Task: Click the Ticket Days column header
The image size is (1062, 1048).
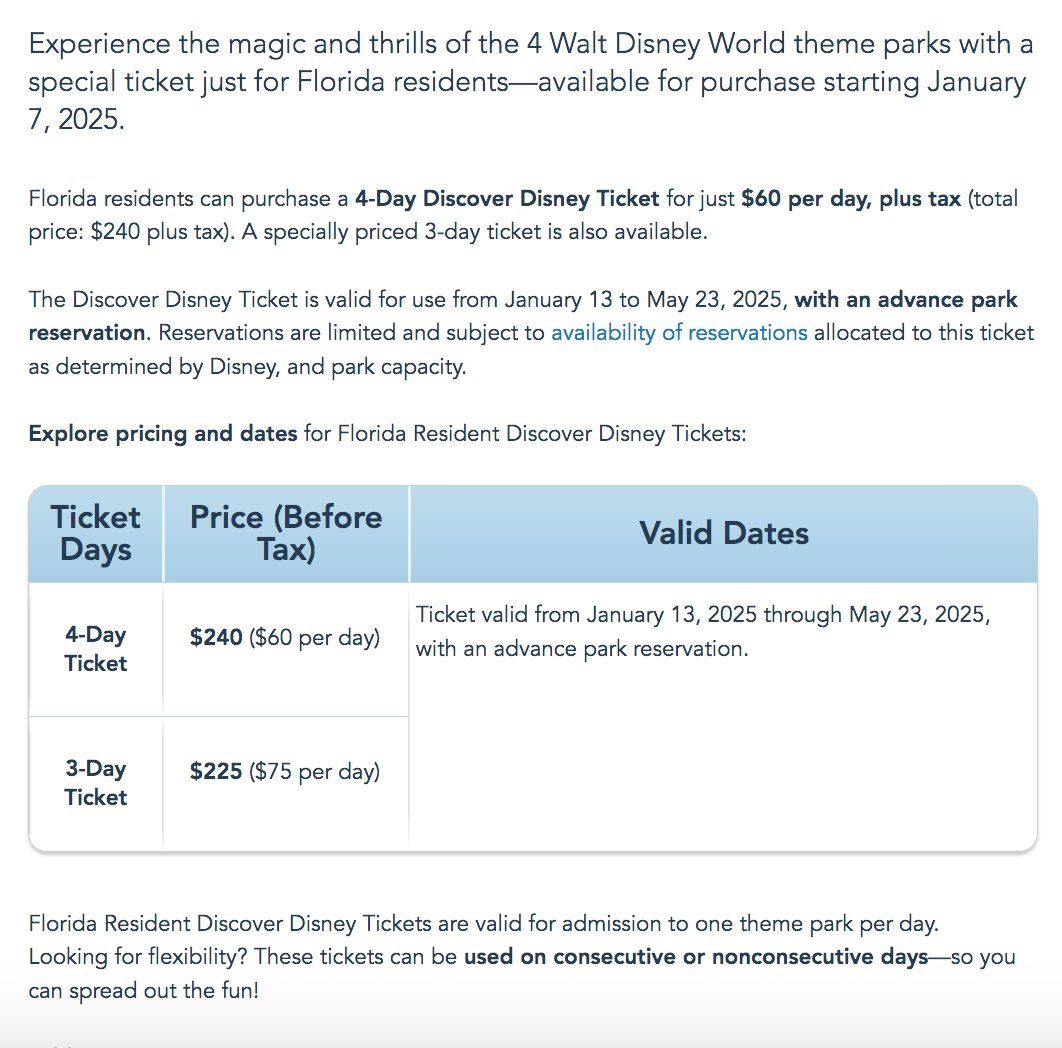Action: [x=95, y=533]
